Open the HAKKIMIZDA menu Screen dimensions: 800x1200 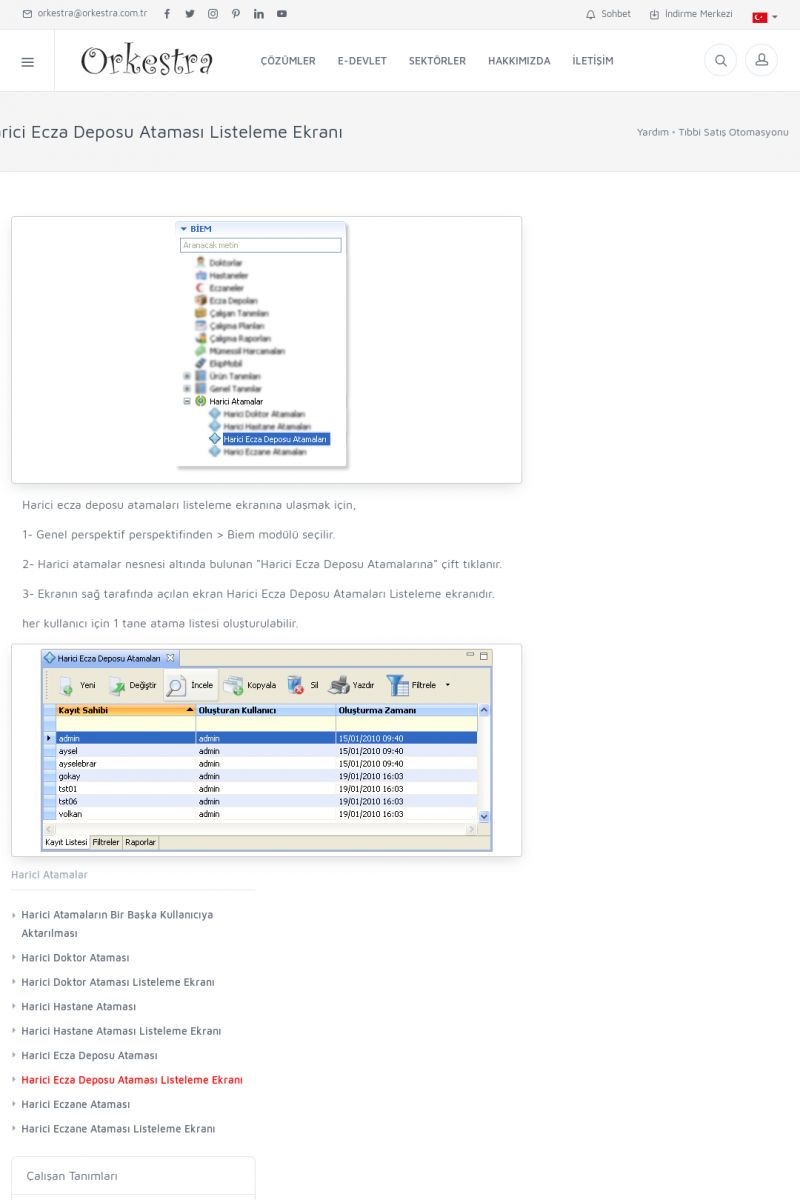[519, 61]
